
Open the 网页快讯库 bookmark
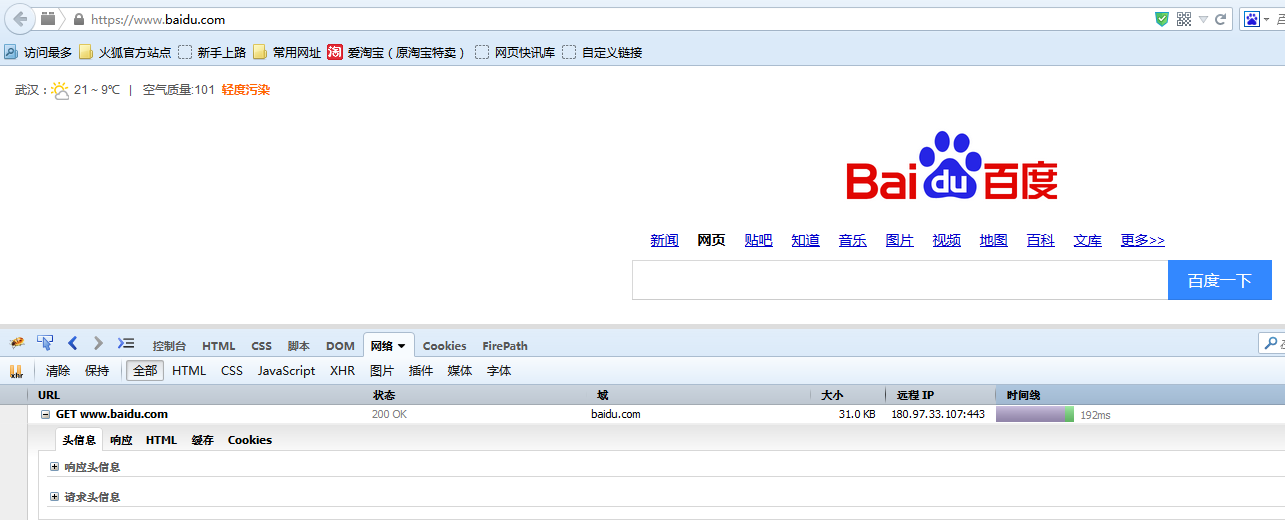[x=515, y=52]
